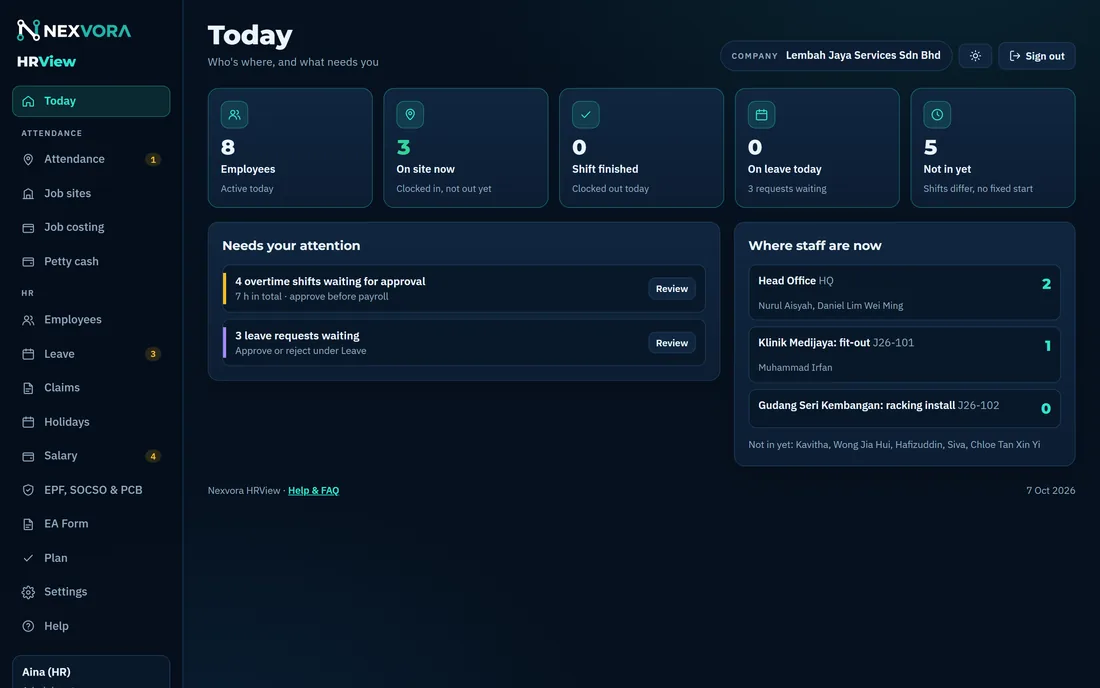Click the "Muhammad Irfan" name text
The image size is (1100, 688).
point(795,367)
